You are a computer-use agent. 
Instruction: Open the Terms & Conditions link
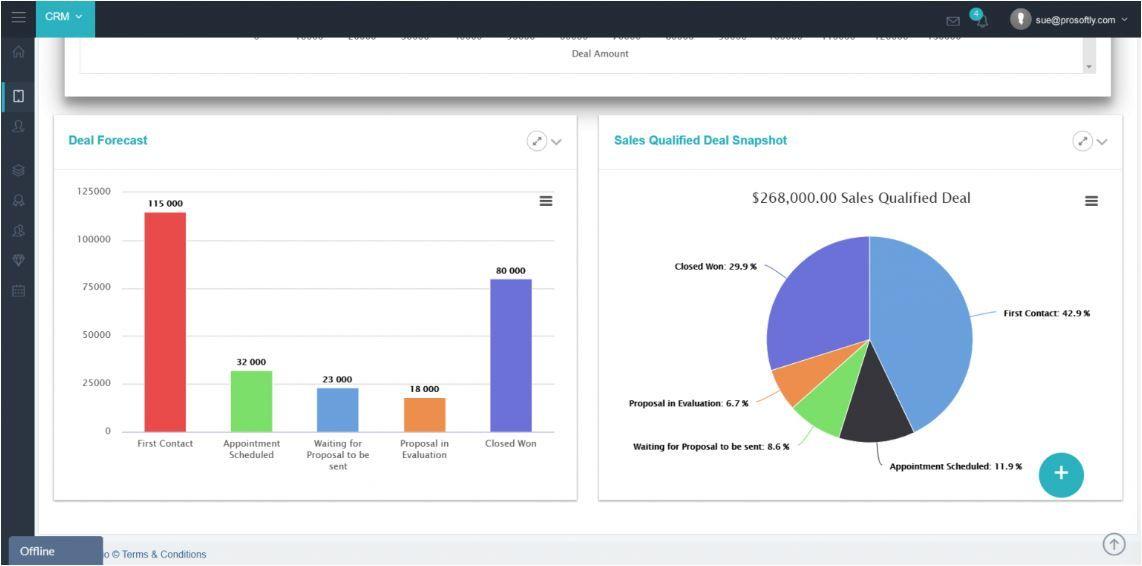164,554
